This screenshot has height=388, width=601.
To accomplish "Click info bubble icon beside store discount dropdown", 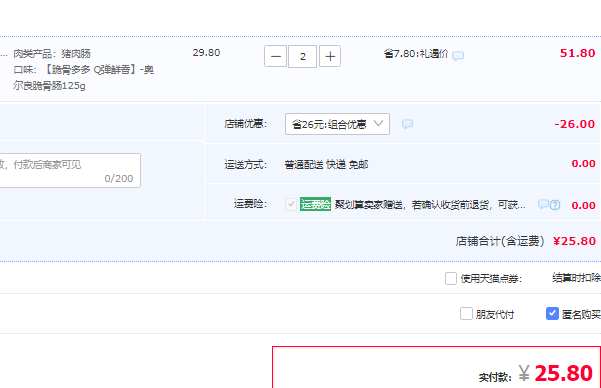I will [407, 124].
